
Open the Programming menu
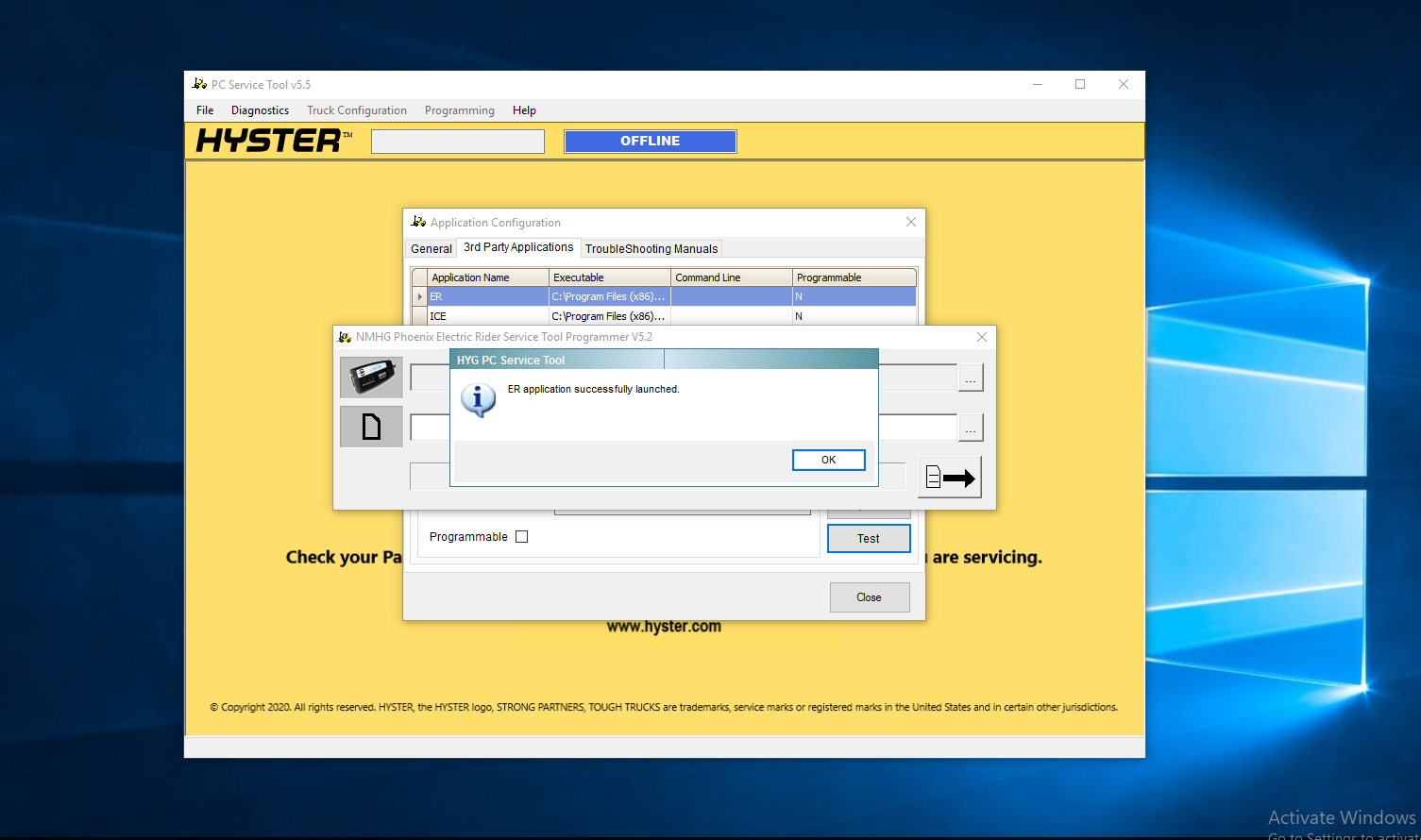tap(460, 110)
